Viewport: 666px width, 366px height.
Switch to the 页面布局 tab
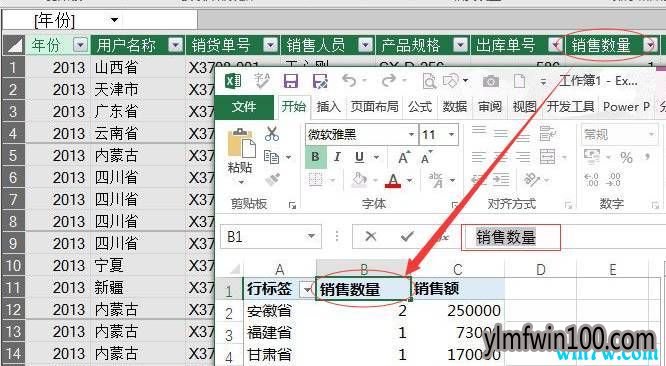click(x=374, y=107)
